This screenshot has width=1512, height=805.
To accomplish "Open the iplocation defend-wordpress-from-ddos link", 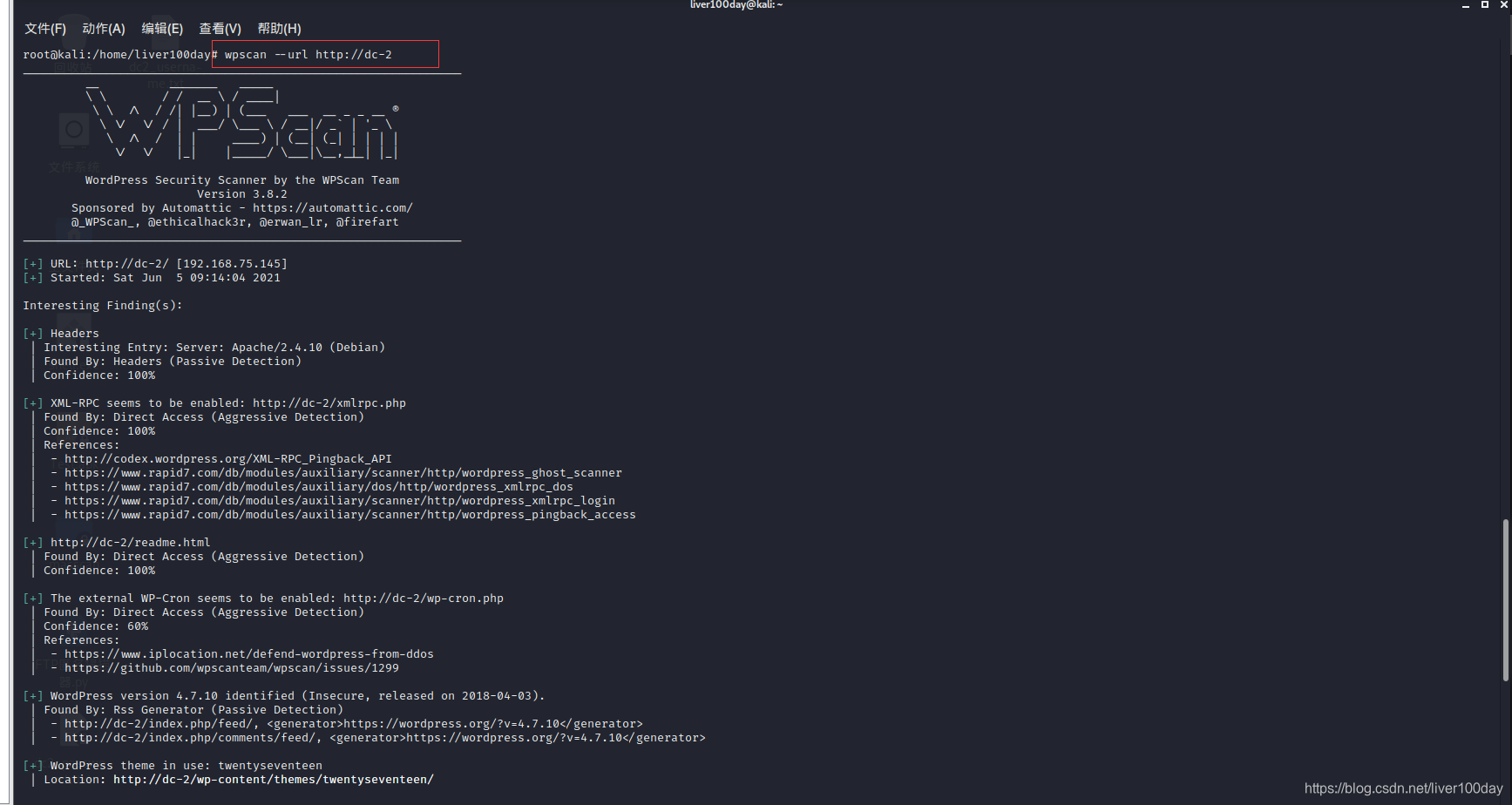I will point(249,653).
